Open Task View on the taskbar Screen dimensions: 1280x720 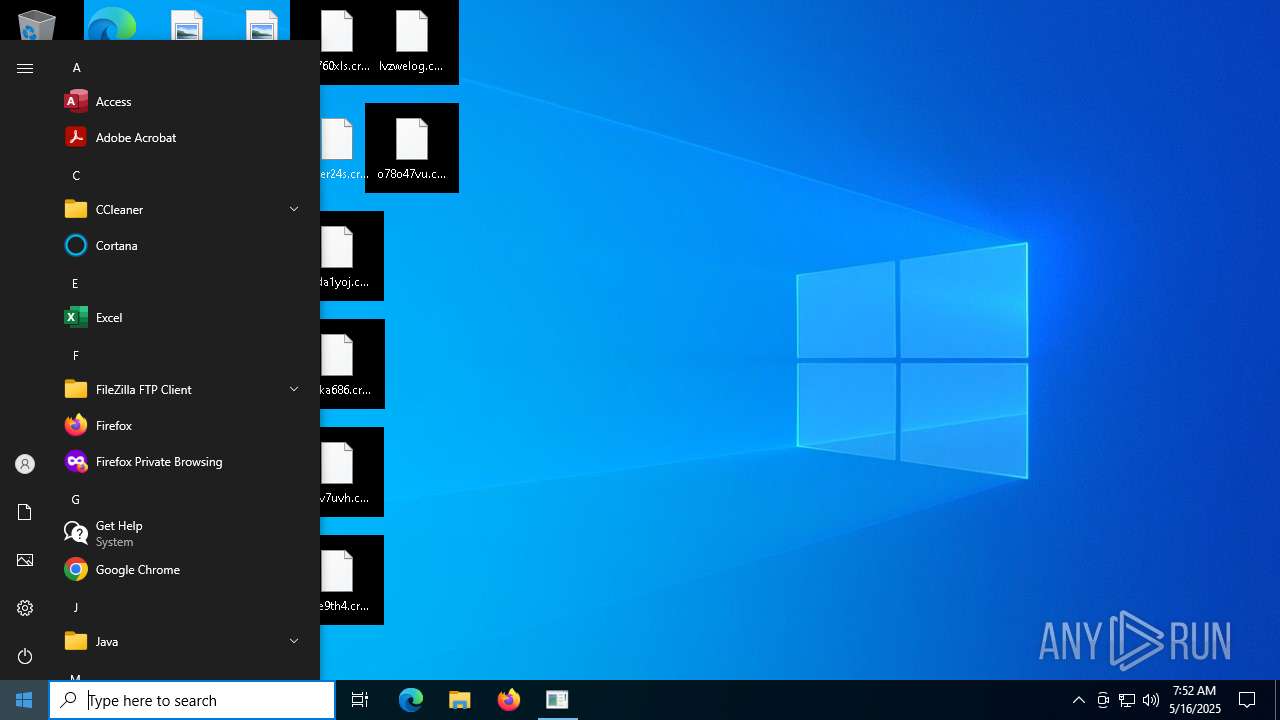point(360,700)
